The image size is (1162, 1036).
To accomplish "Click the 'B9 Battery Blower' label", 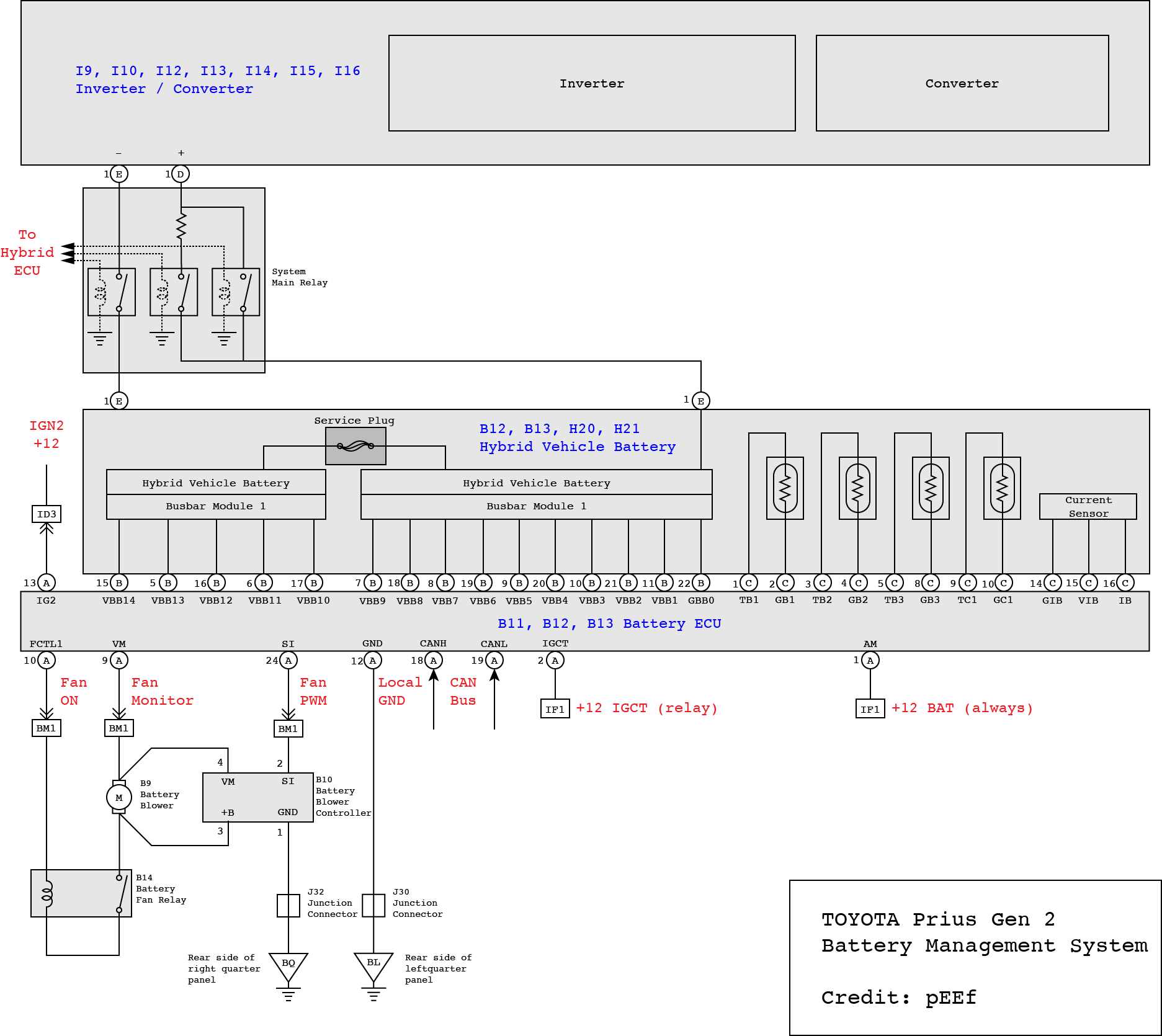I will (159, 795).
